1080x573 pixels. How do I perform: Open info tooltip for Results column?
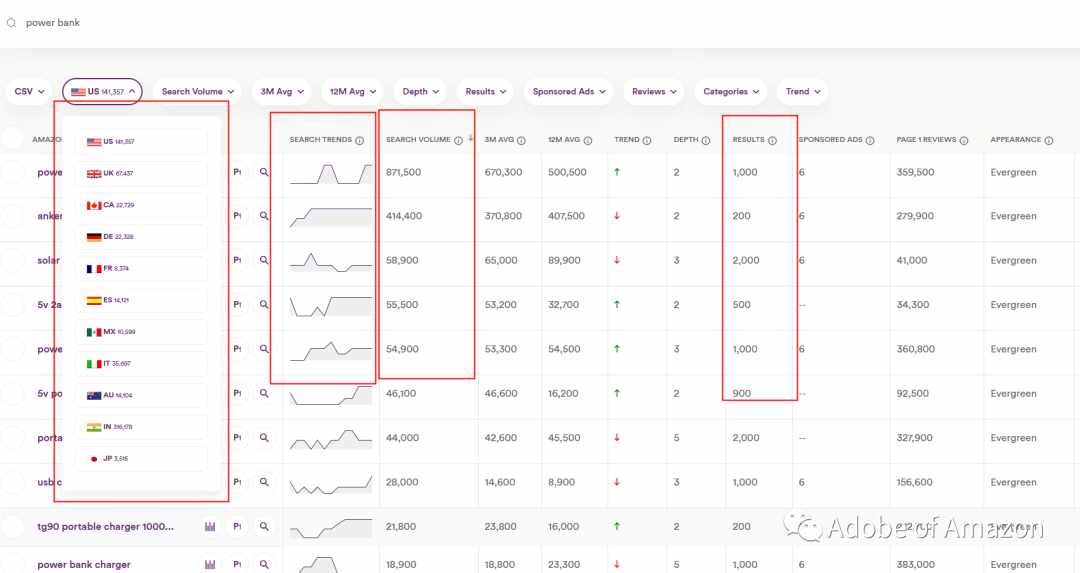point(772,140)
